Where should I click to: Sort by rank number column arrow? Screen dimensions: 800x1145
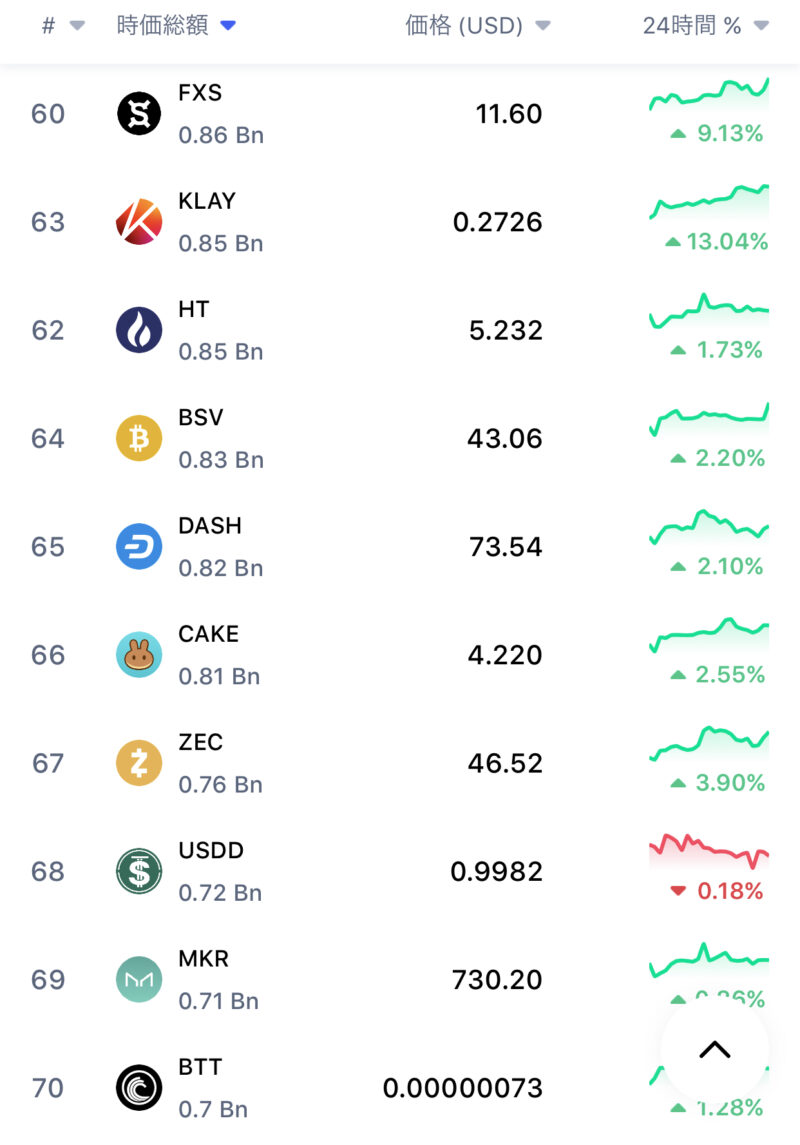77,26
